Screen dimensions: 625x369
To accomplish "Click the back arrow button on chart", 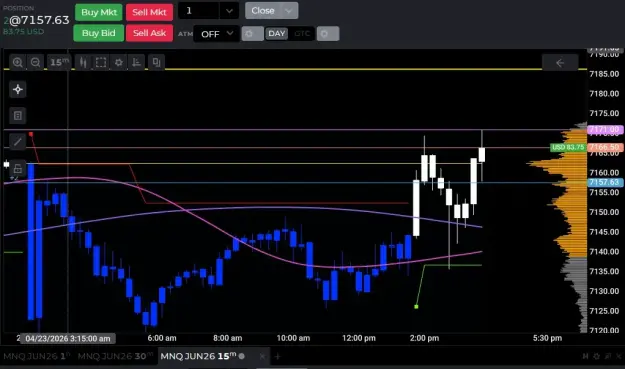I will [x=560, y=63].
